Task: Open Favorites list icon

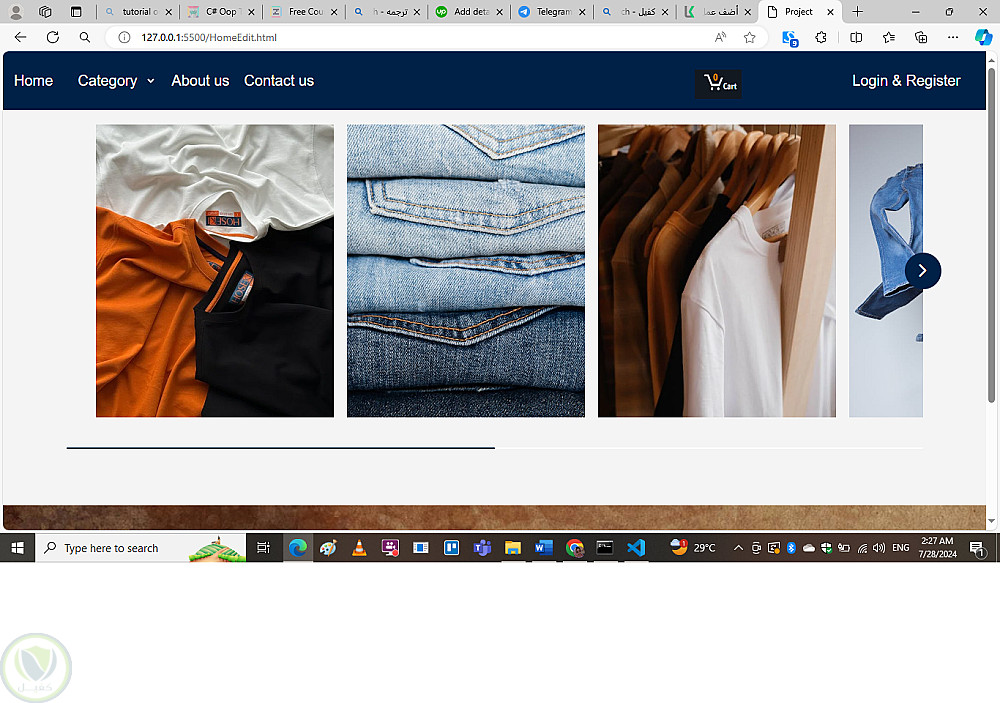Action: click(889, 38)
